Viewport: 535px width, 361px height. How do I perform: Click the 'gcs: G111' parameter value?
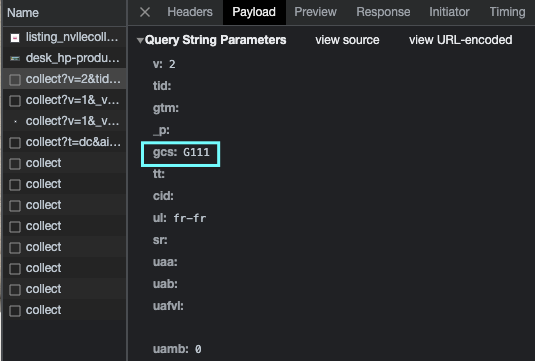click(181, 152)
